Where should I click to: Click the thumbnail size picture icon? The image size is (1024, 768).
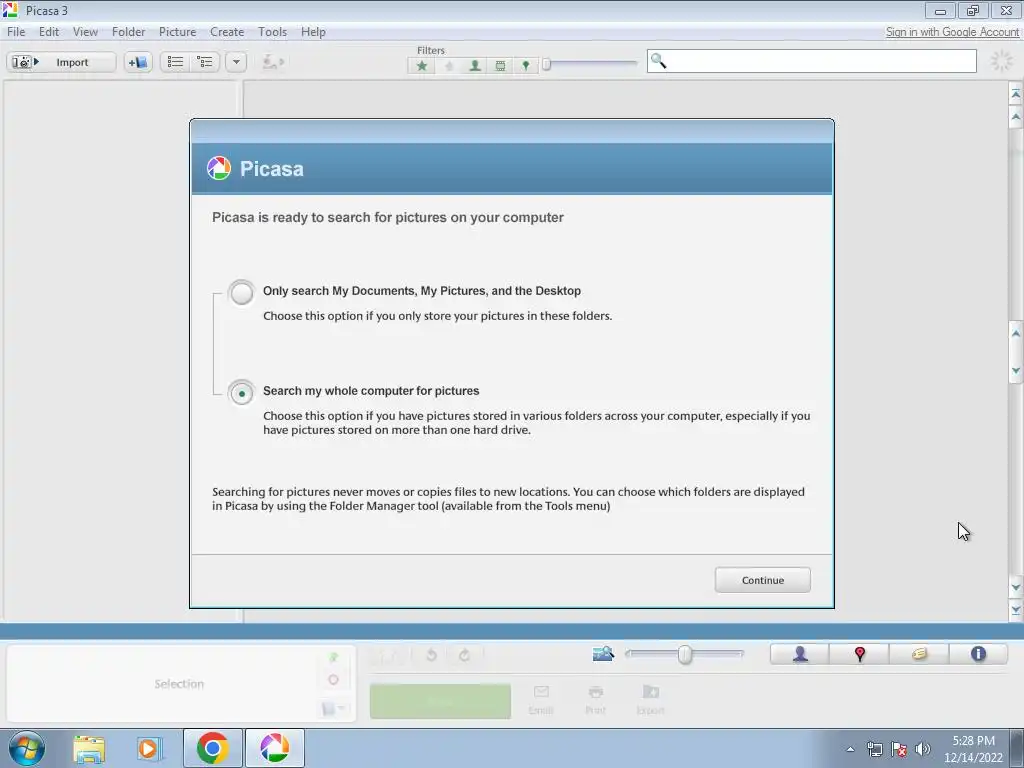(603, 653)
